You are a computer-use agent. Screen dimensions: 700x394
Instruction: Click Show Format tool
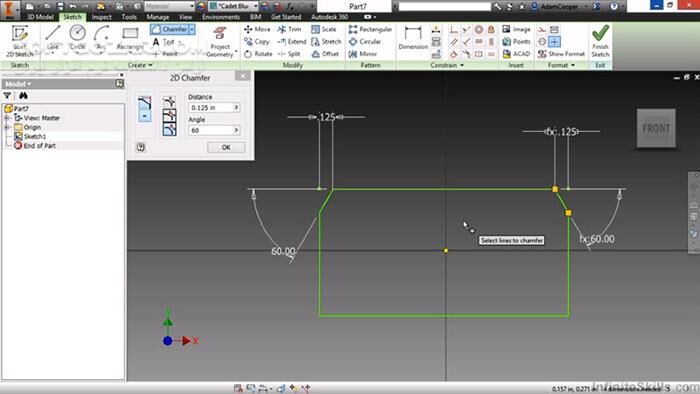[561, 54]
